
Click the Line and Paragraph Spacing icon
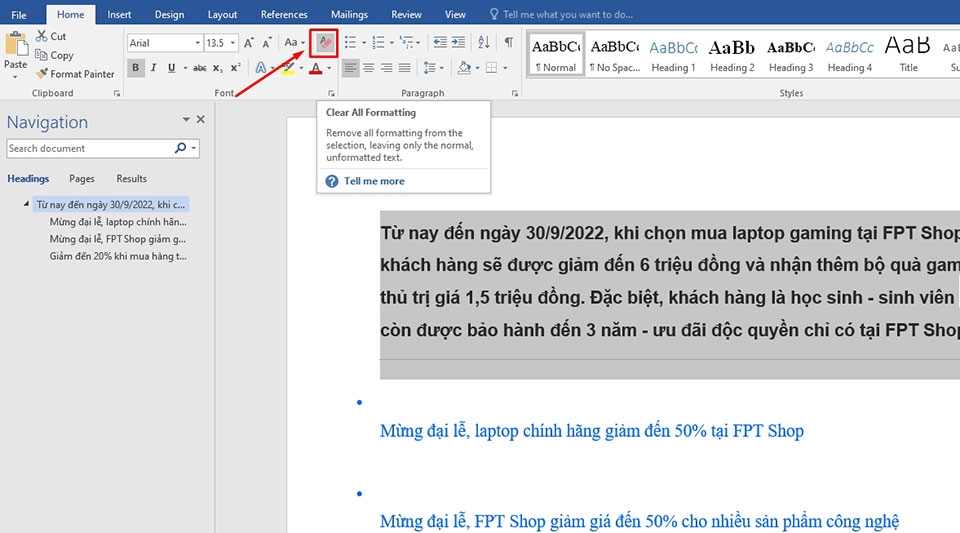[430, 68]
